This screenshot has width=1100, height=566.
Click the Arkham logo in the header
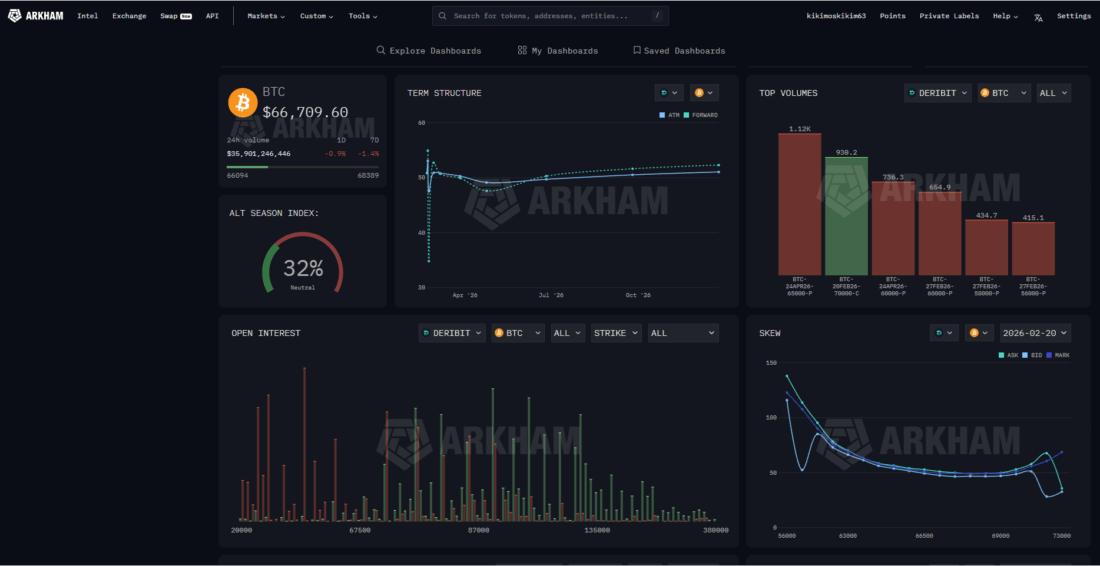pos(35,15)
